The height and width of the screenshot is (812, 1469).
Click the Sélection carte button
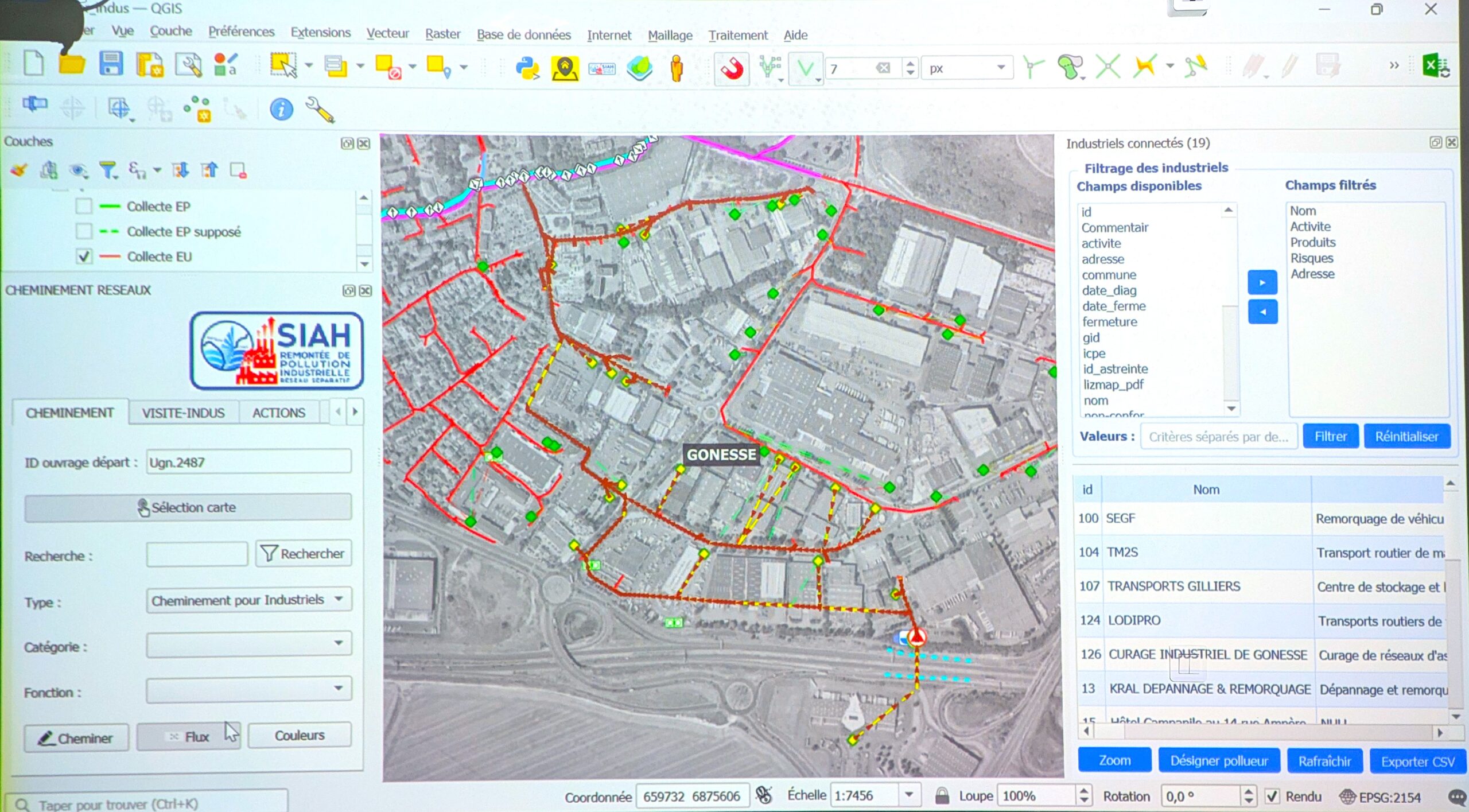point(188,507)
